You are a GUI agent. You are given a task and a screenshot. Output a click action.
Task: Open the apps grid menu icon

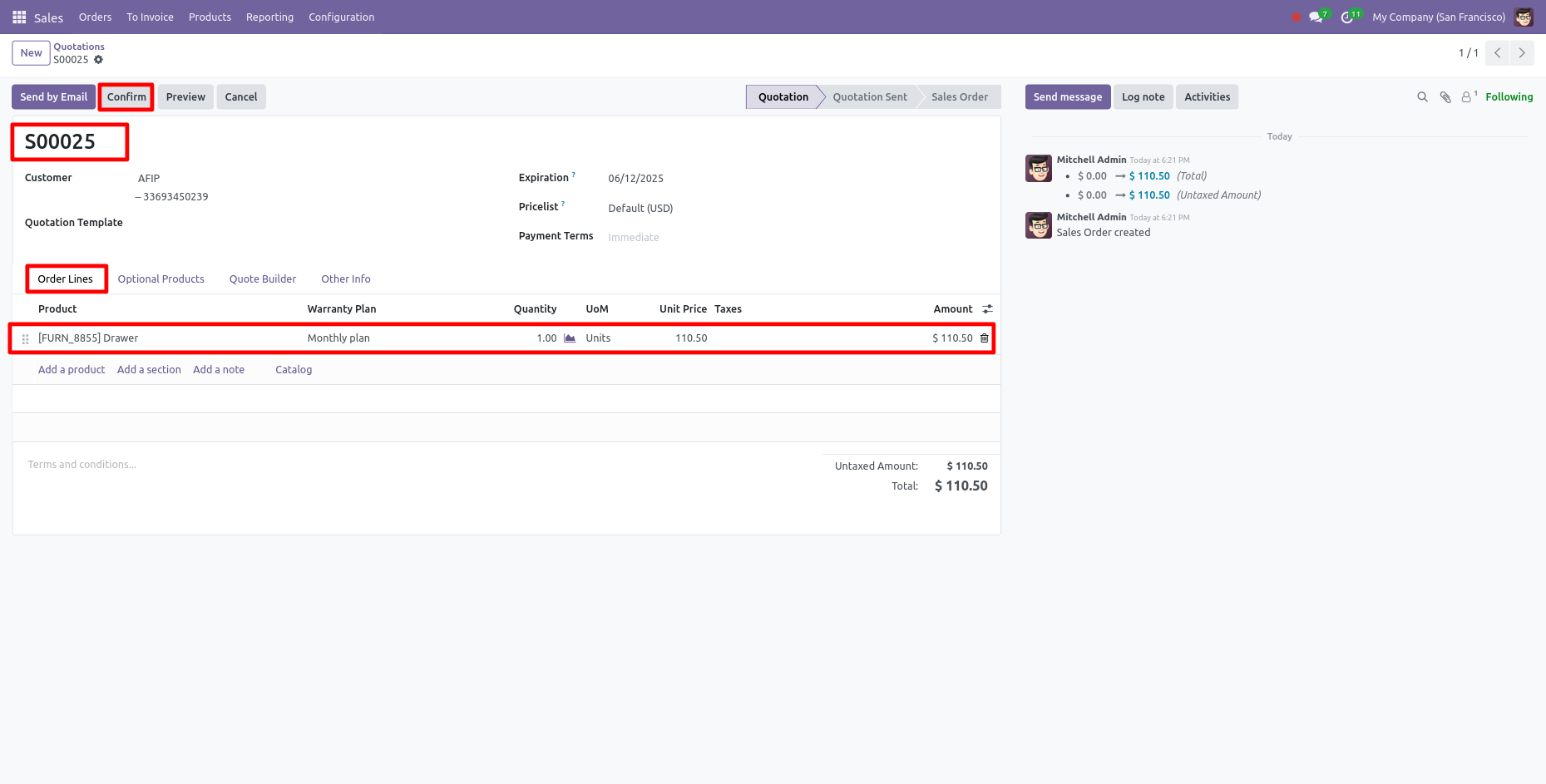(x=19, y=17)
